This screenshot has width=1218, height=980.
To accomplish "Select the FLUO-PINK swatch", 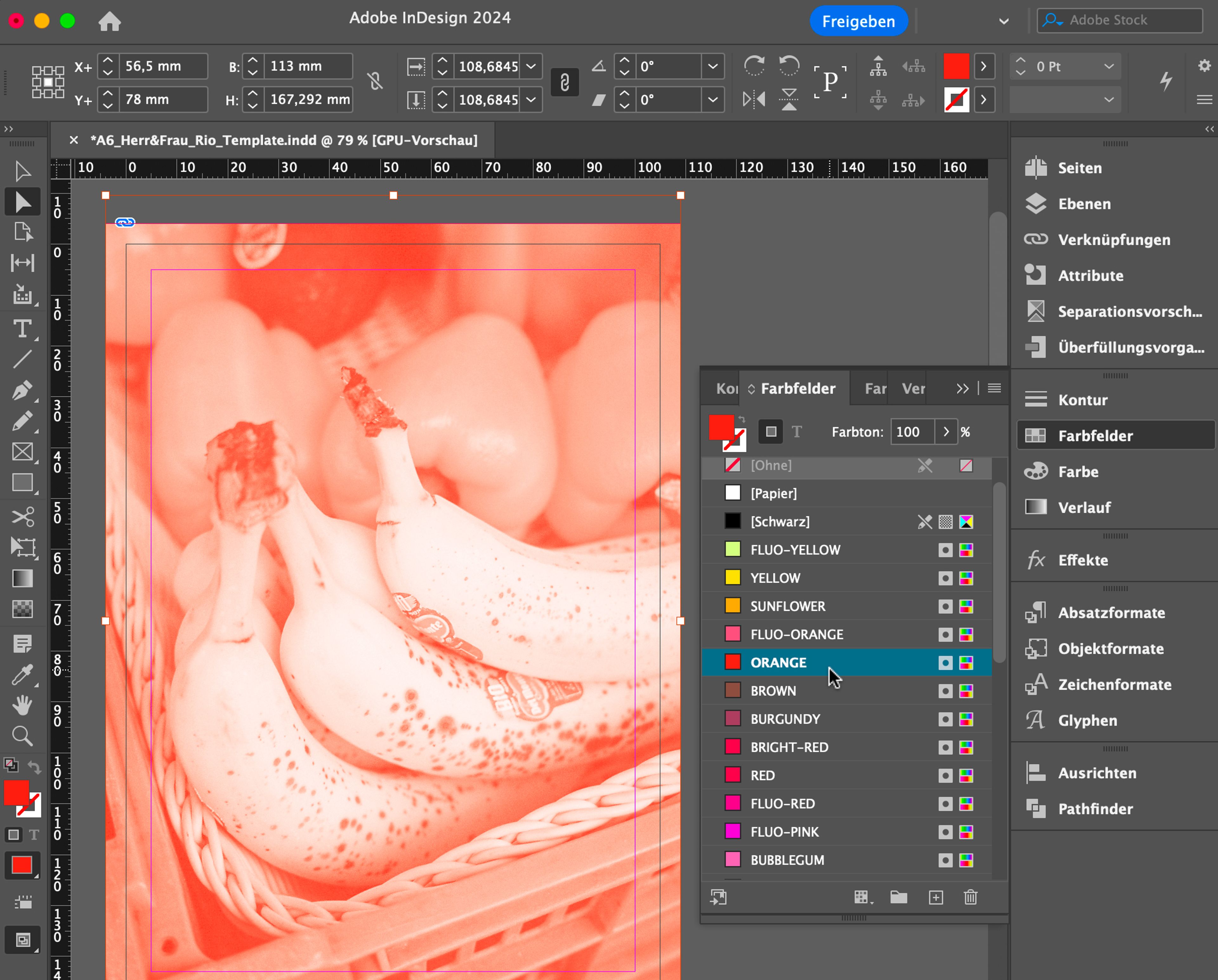I will 784,832.
